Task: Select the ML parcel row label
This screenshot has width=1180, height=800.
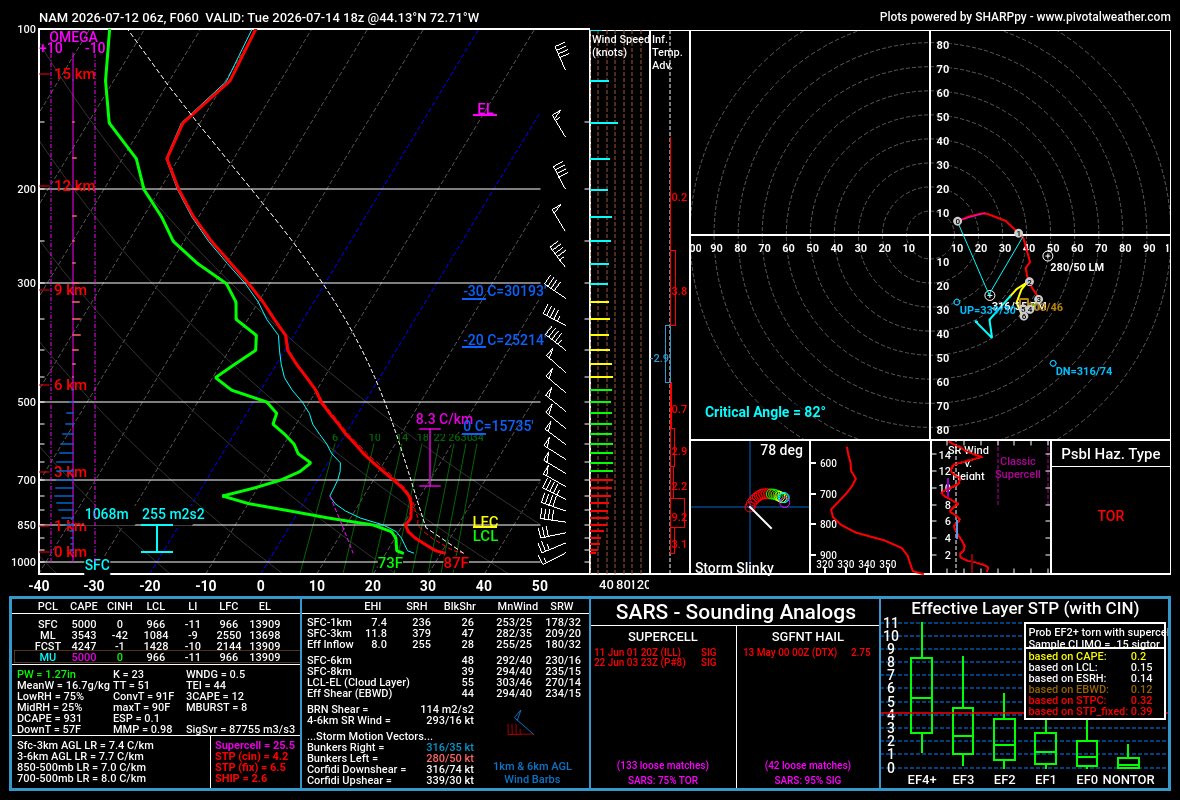Action: click(x=47, y=635)
